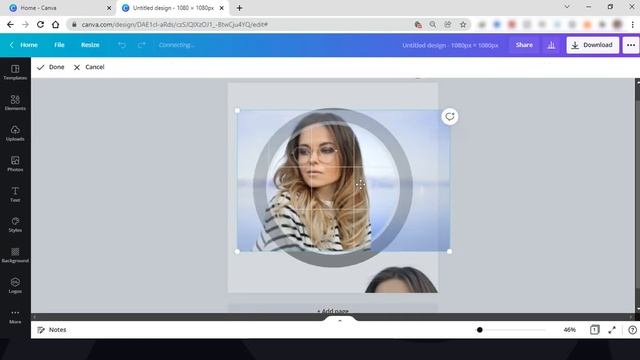Click the rotate handle beside the image
The height and width of the screenshot is (360, 640).
(449, 117)
